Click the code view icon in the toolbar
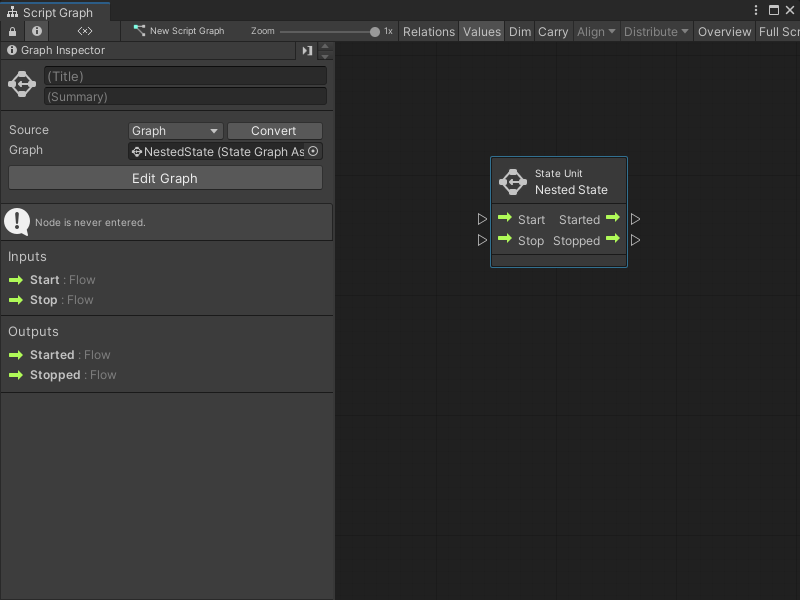Image resolution: width=800 pixels, height=600 pixels. coord(84,31)
